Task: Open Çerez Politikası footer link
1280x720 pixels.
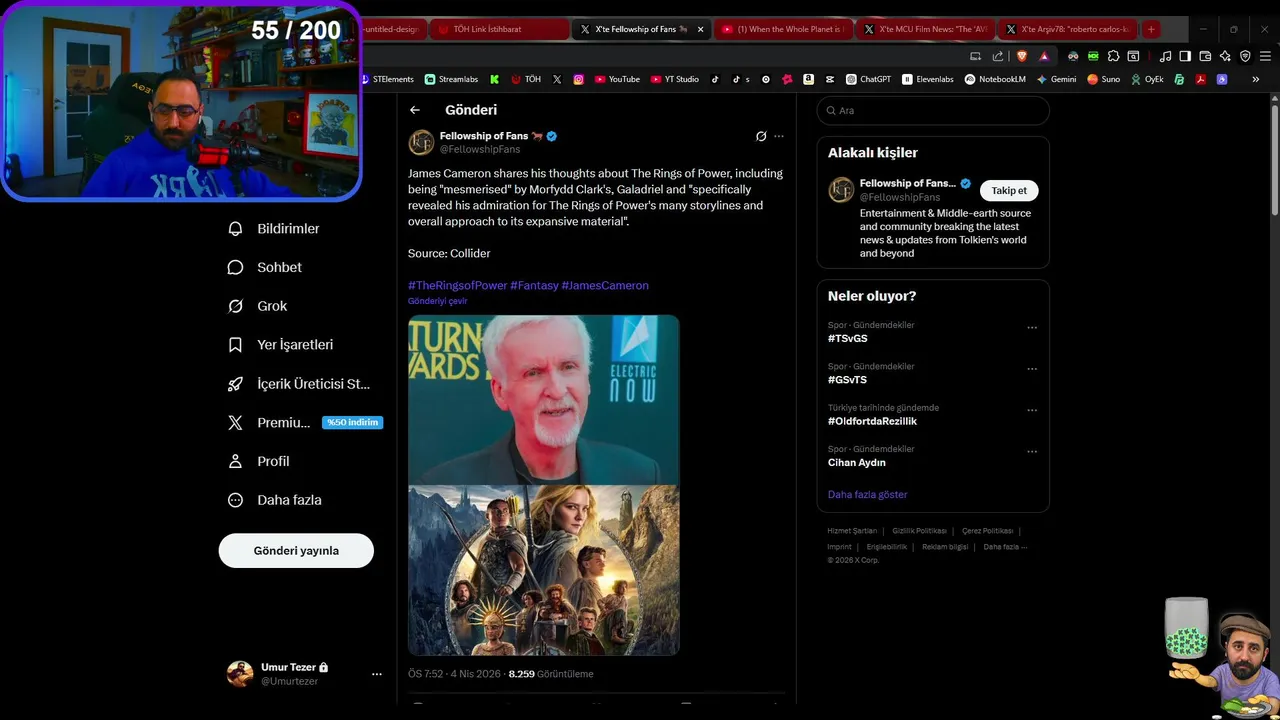Action: coord(987,531)
